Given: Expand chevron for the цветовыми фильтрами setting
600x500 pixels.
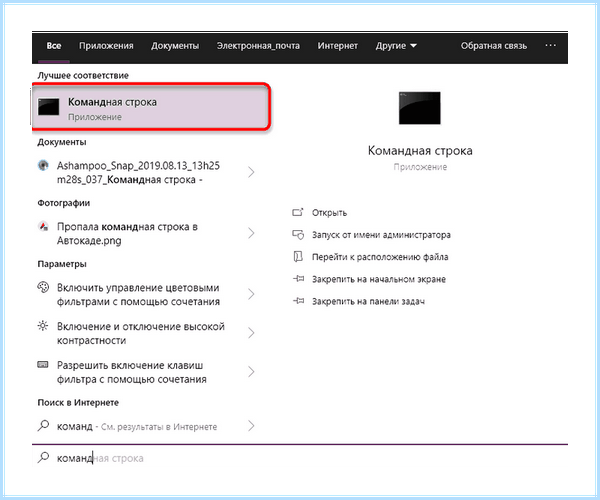Looking at the screenshot, I should coord(251,294).
